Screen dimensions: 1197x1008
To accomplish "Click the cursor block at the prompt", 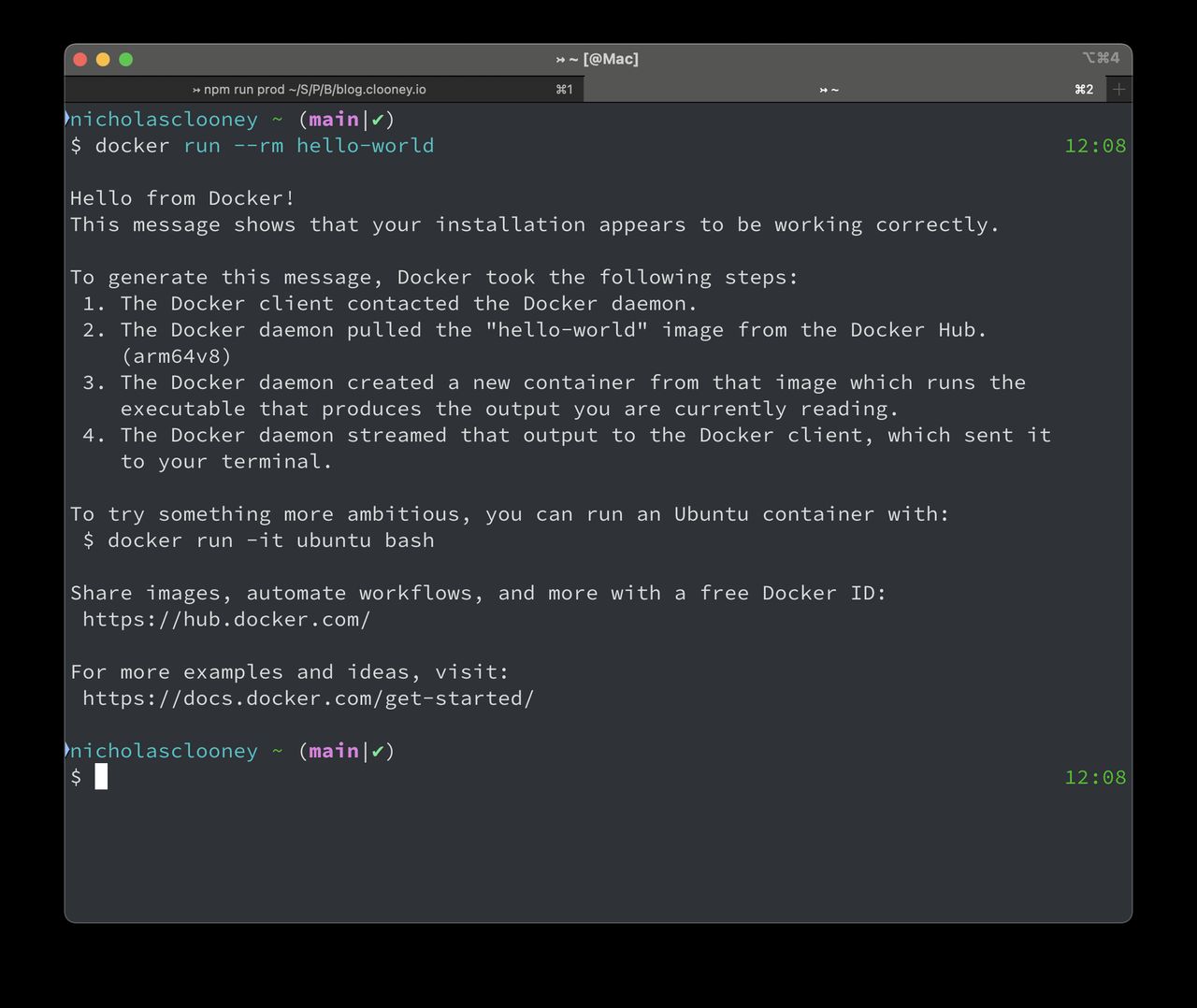I will (x=101, y=777).
